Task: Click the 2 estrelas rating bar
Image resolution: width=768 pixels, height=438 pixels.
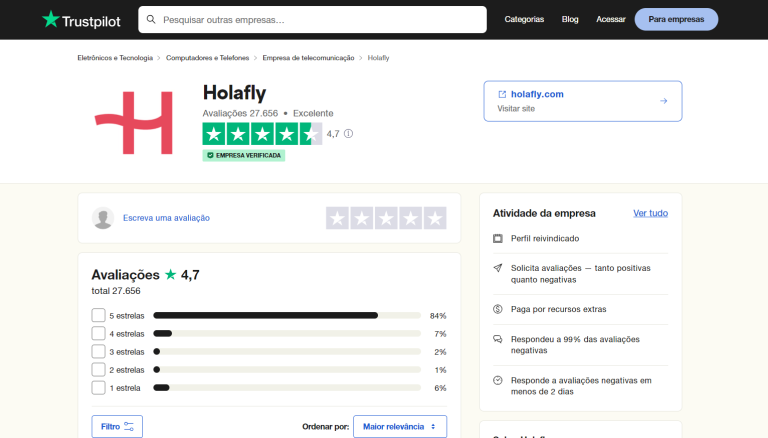Action: tap(287, 370)
